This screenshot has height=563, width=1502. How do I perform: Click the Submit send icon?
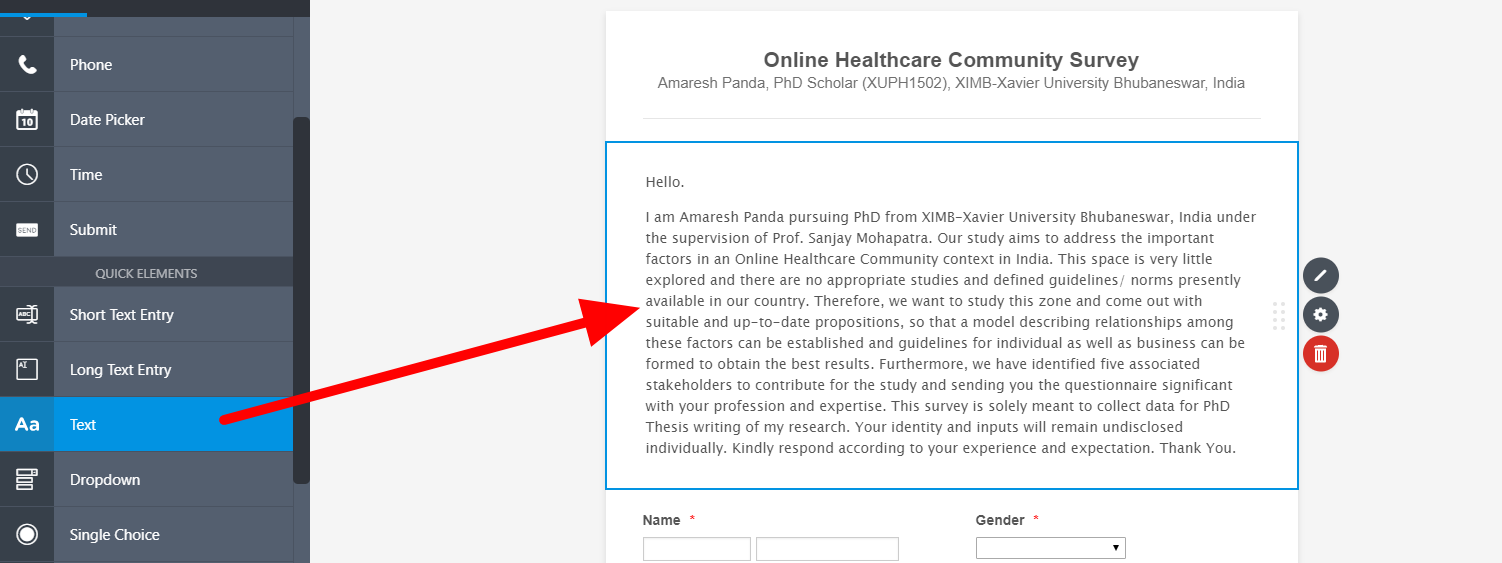pyautogui.click(x=27, y=230)
